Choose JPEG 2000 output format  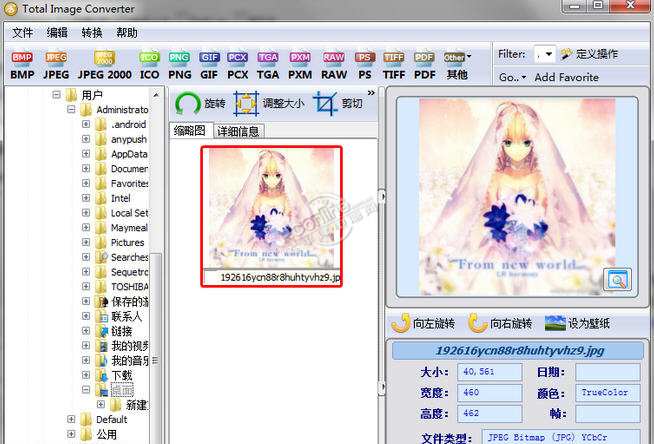104,65
